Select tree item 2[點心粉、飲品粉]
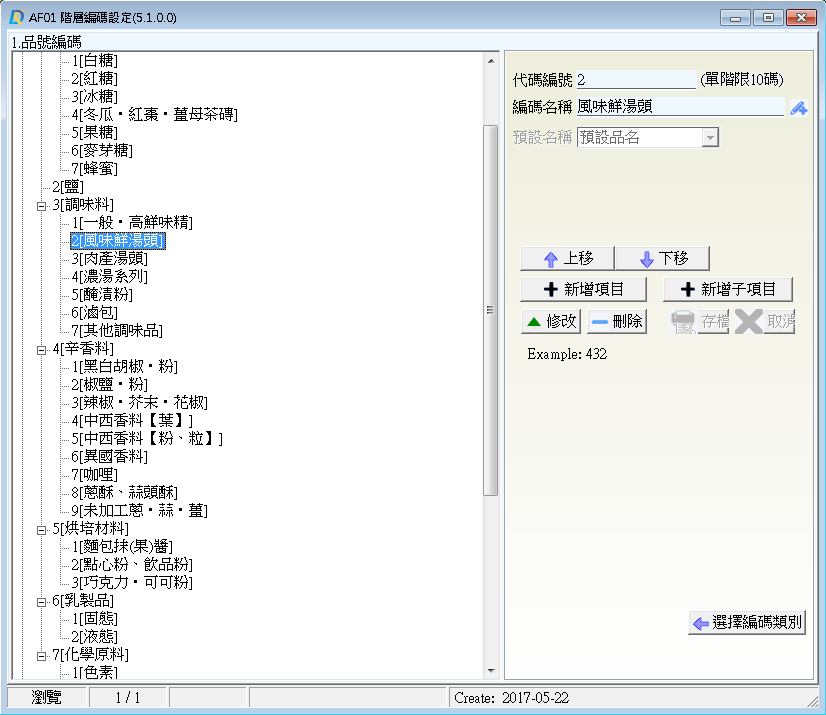 click(x=132, y=565)
